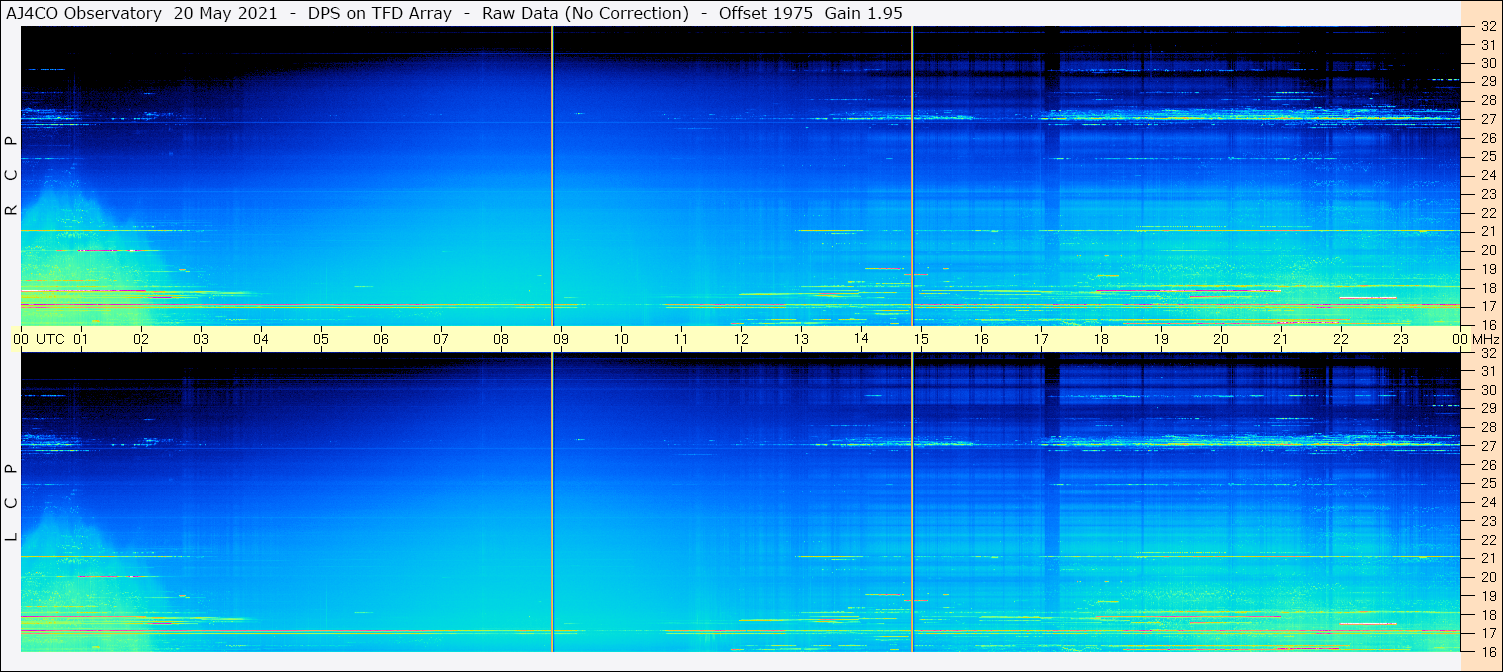1503x672 pixels.
Task: Select hour 17 on the time axis
Action: point(1041,339)
